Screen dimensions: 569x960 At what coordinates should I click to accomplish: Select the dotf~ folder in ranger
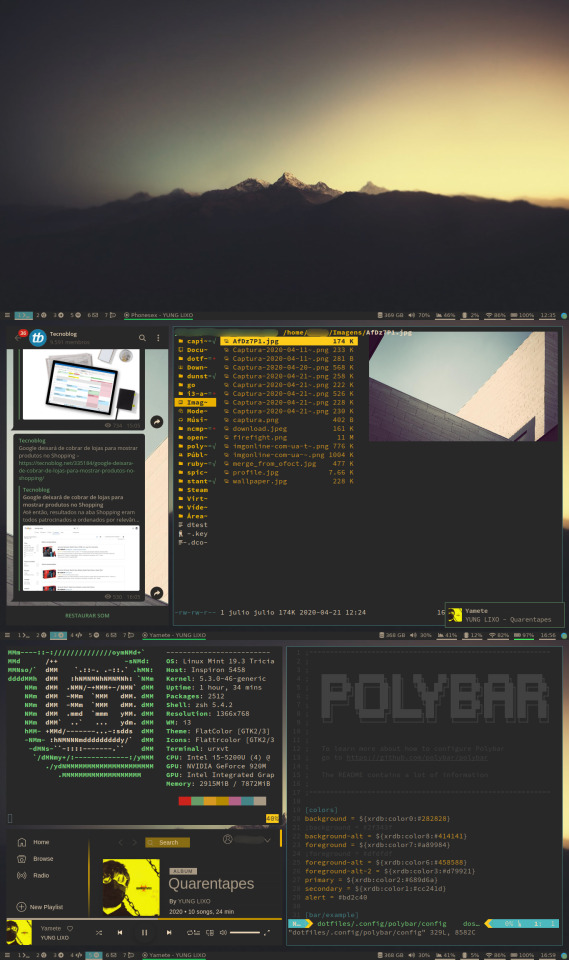click(196, 359)
